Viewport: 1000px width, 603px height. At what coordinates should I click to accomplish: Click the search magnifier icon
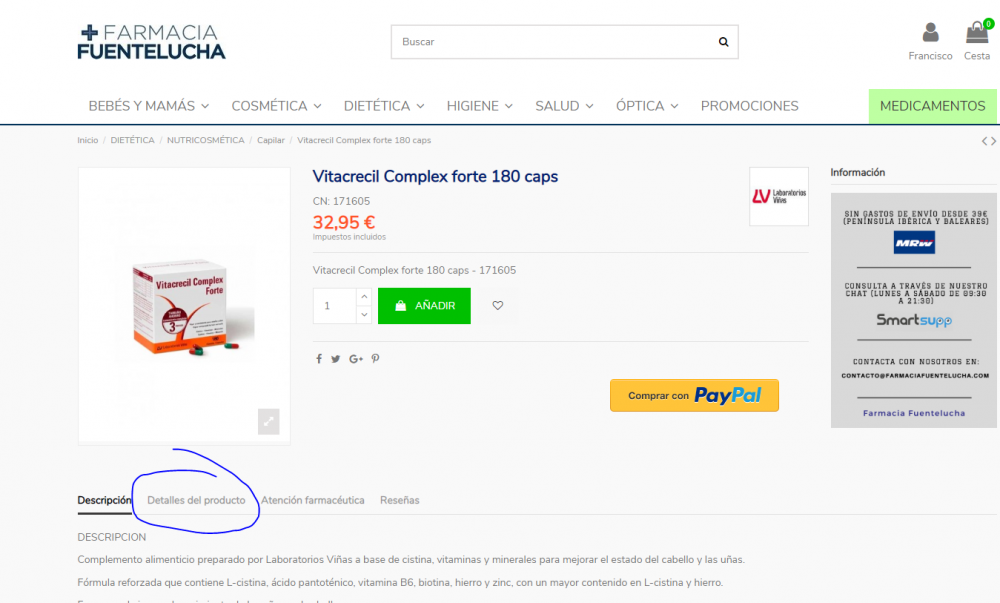point(723,42)
